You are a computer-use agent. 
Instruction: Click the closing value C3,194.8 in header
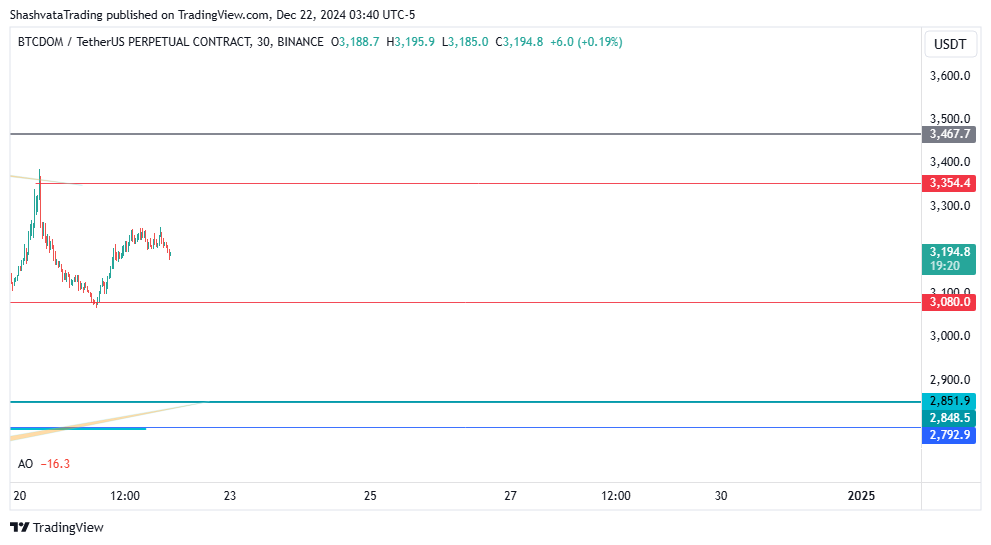(x=519, y=42)
